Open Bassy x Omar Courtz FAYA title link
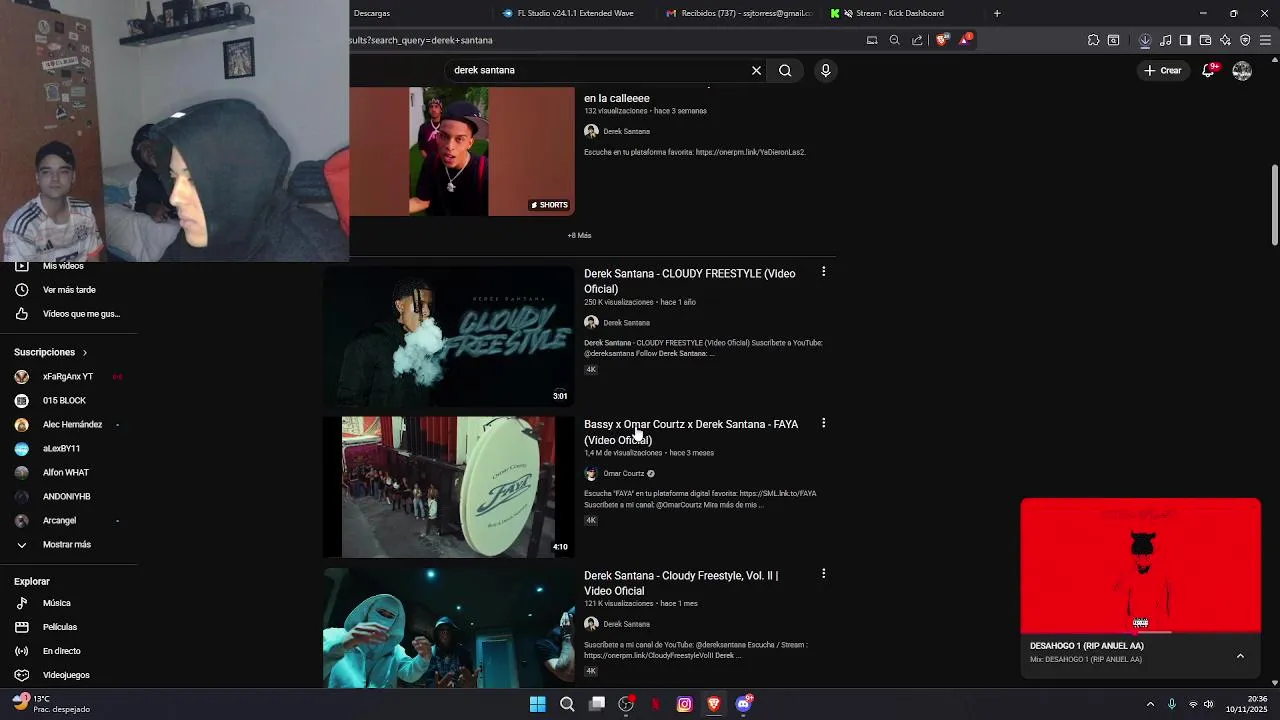Image resolution: width=1280 pixels, height=720 pixels. coord(691,432)
